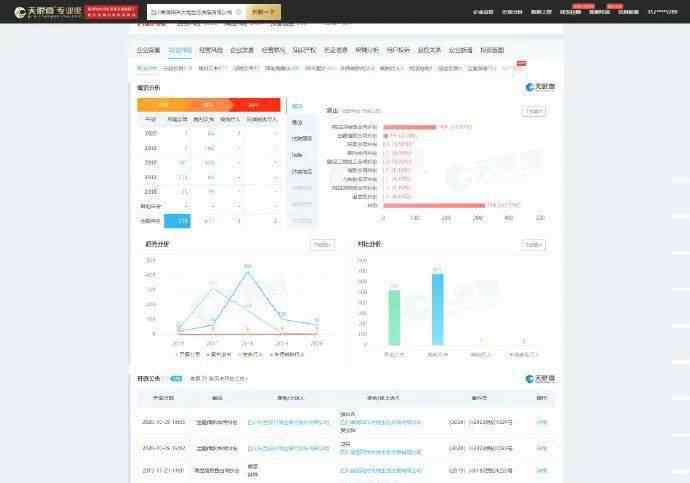This screenshot has height=483, width=690.
Task: Open details link of first announcement row
Action: pyautogui.click(x=541, y=422)
